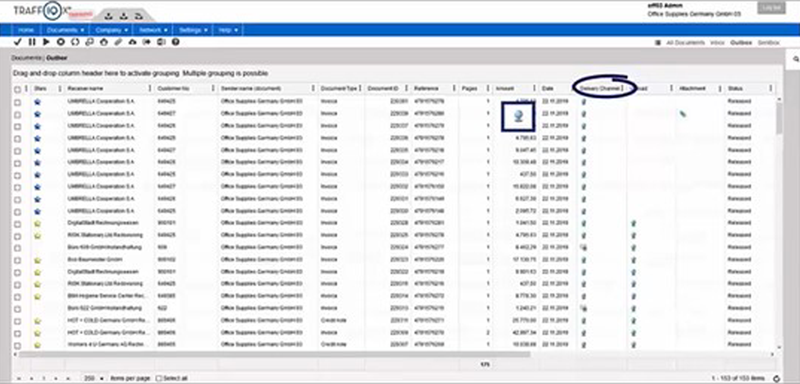This screenshot has height=384, width=800.
Task: Click the paperclip attachment toolbar icon
Action: (x=118, y=42)
